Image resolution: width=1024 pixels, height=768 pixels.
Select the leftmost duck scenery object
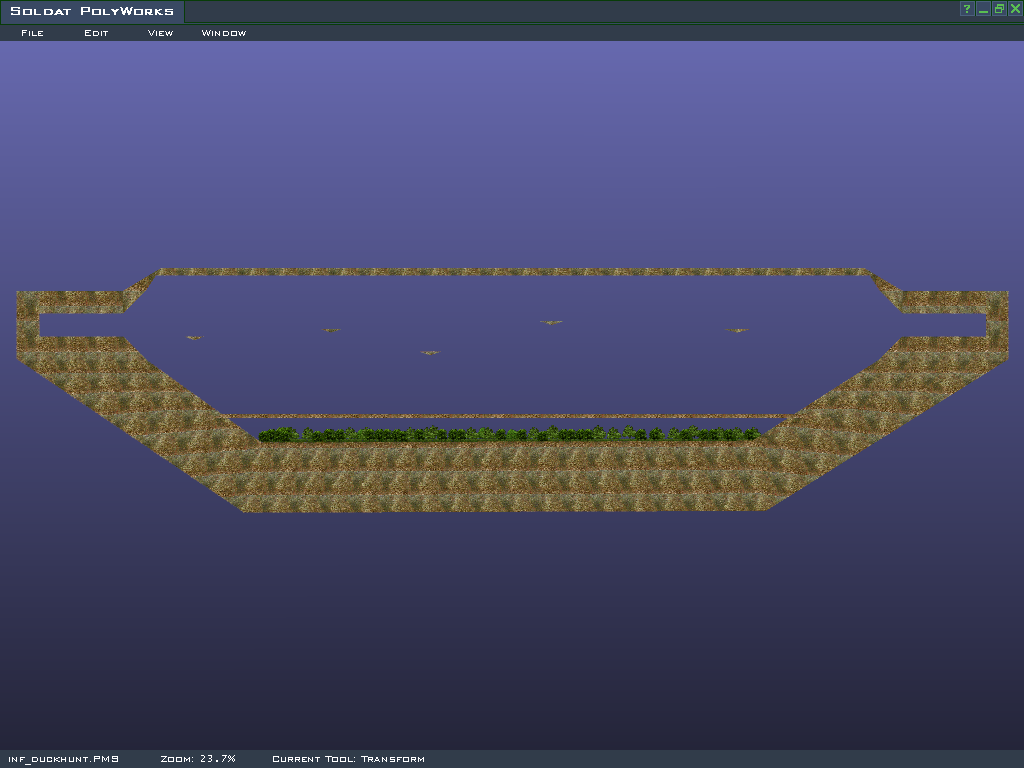(x=194, y=338)
